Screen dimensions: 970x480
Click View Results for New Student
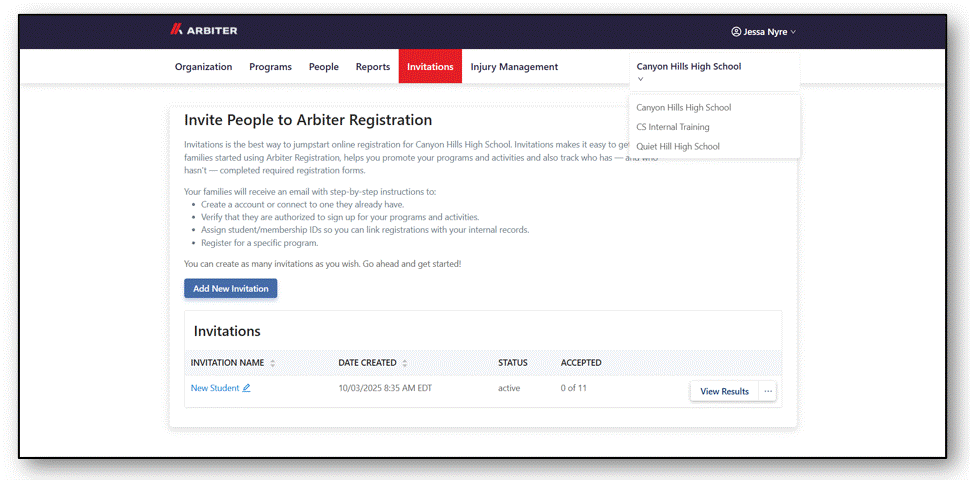tap(724, 391)
